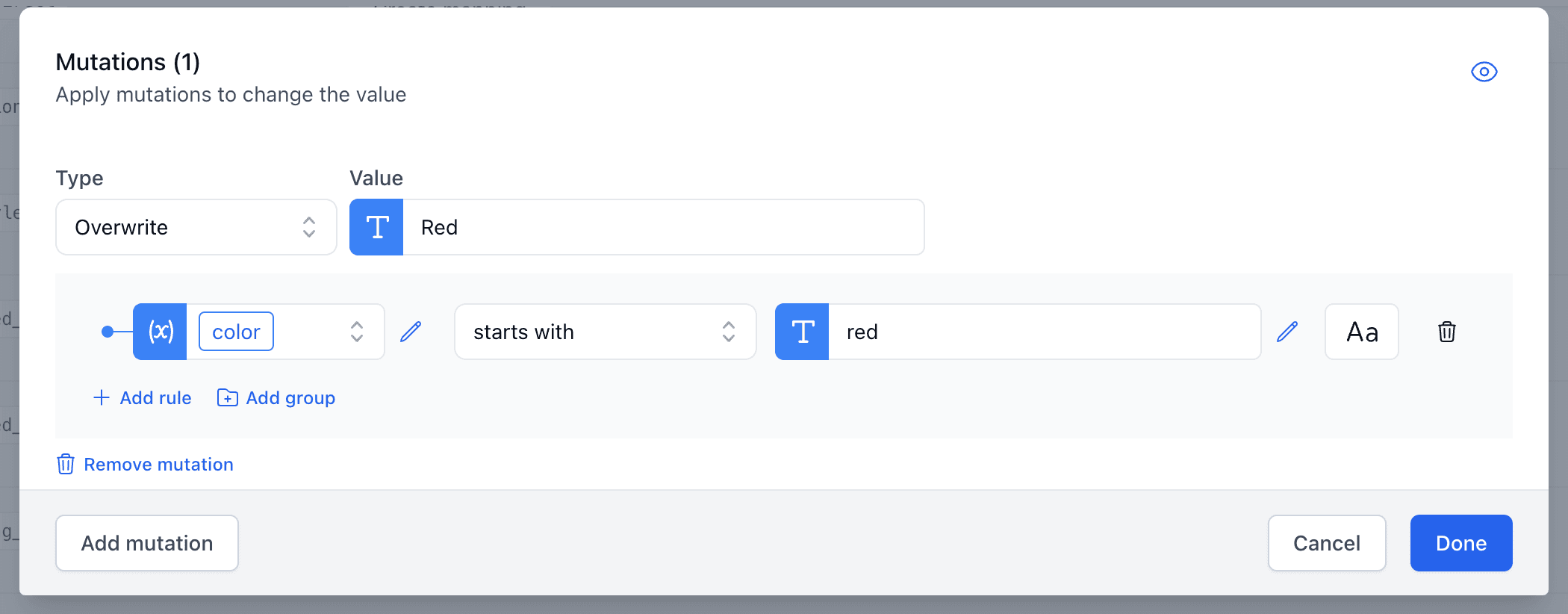
Task: Delete the rule using the trash icon
Action: click(x=1446, y=332)
